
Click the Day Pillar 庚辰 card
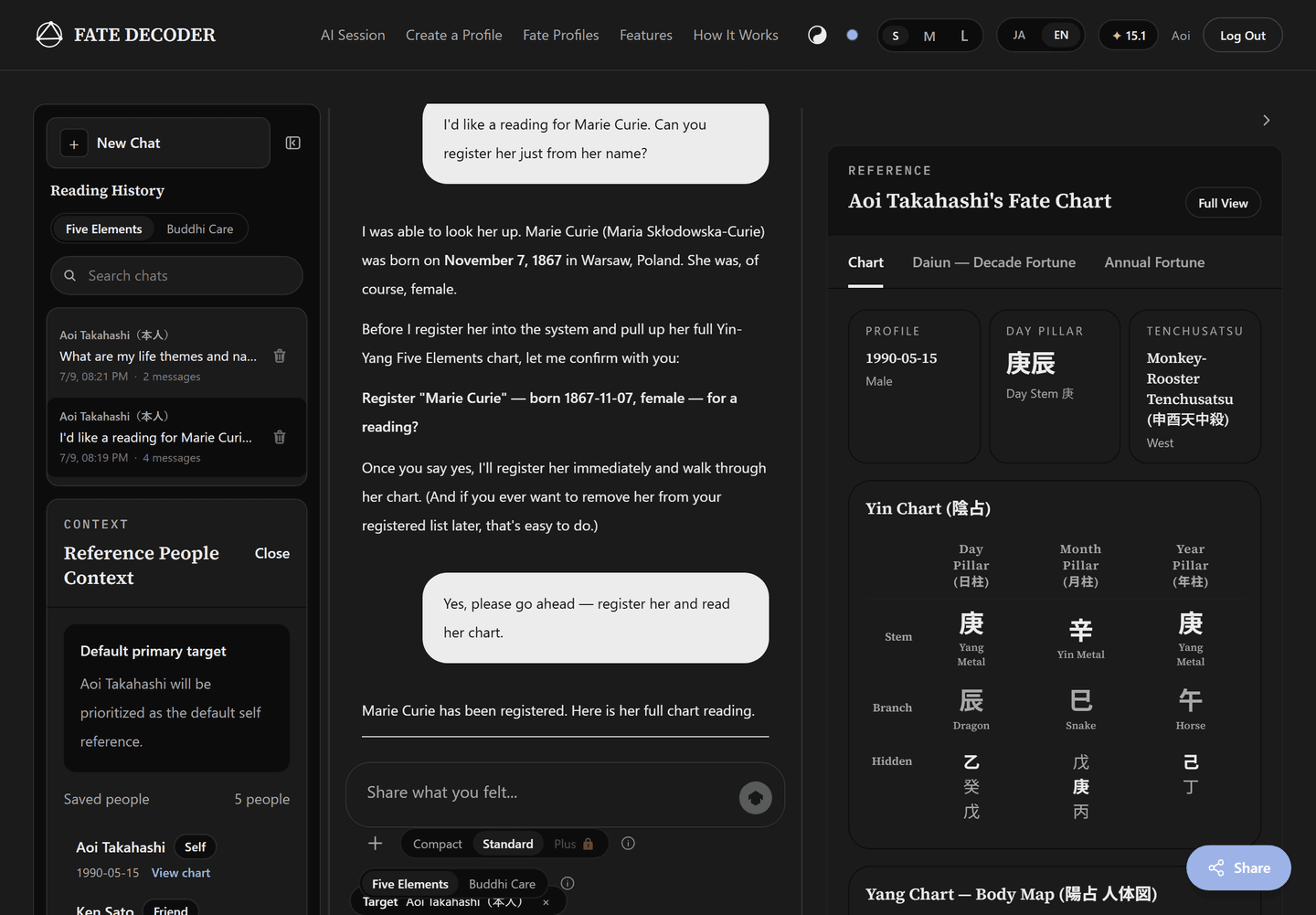point(1055,387)
